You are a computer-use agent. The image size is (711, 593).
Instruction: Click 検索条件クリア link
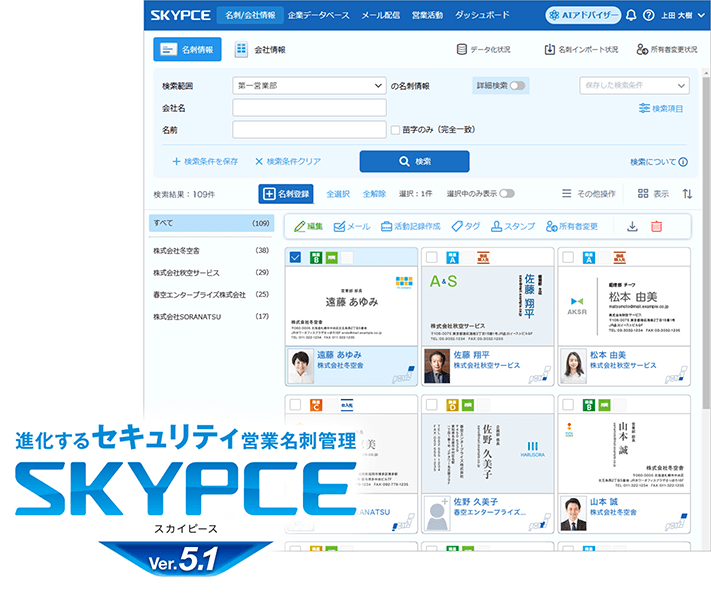(x=288, y=161)
